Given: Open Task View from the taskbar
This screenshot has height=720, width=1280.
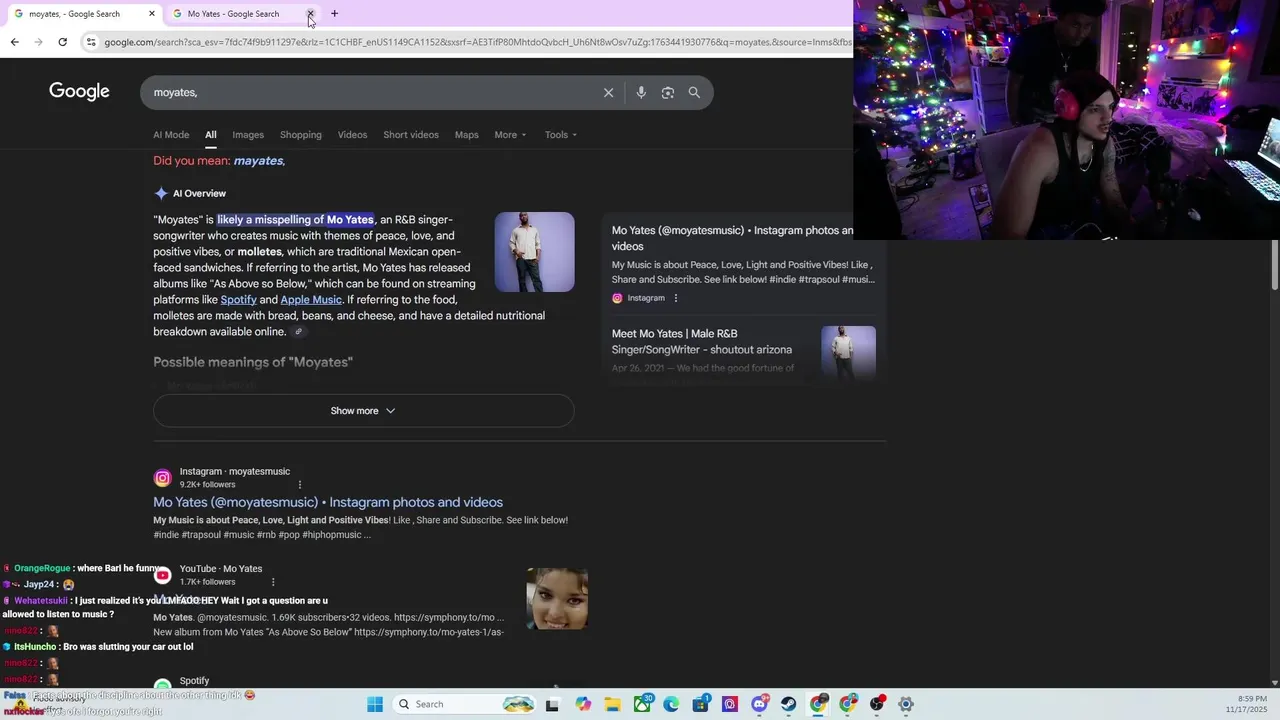Looking at the screenshot, I should 552,704.
